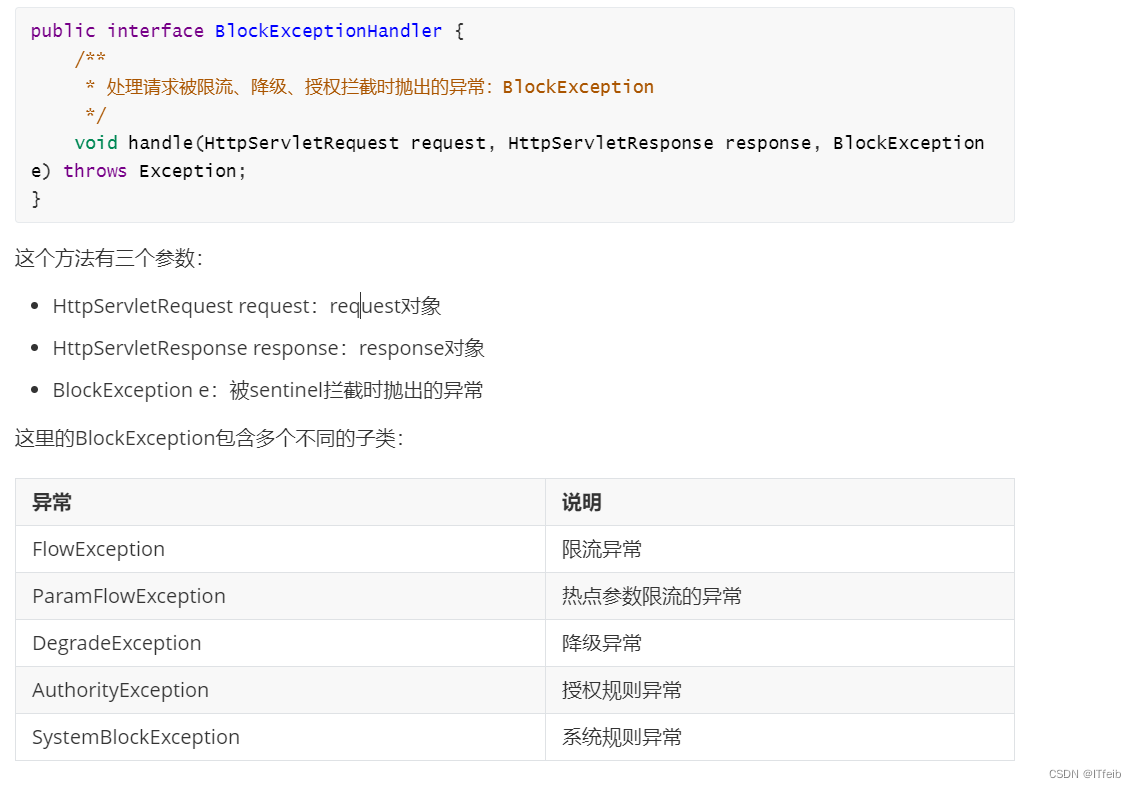Click the 授权规则异常 description cell
This screenshot has width=1136, height=788.
(622, 690)
